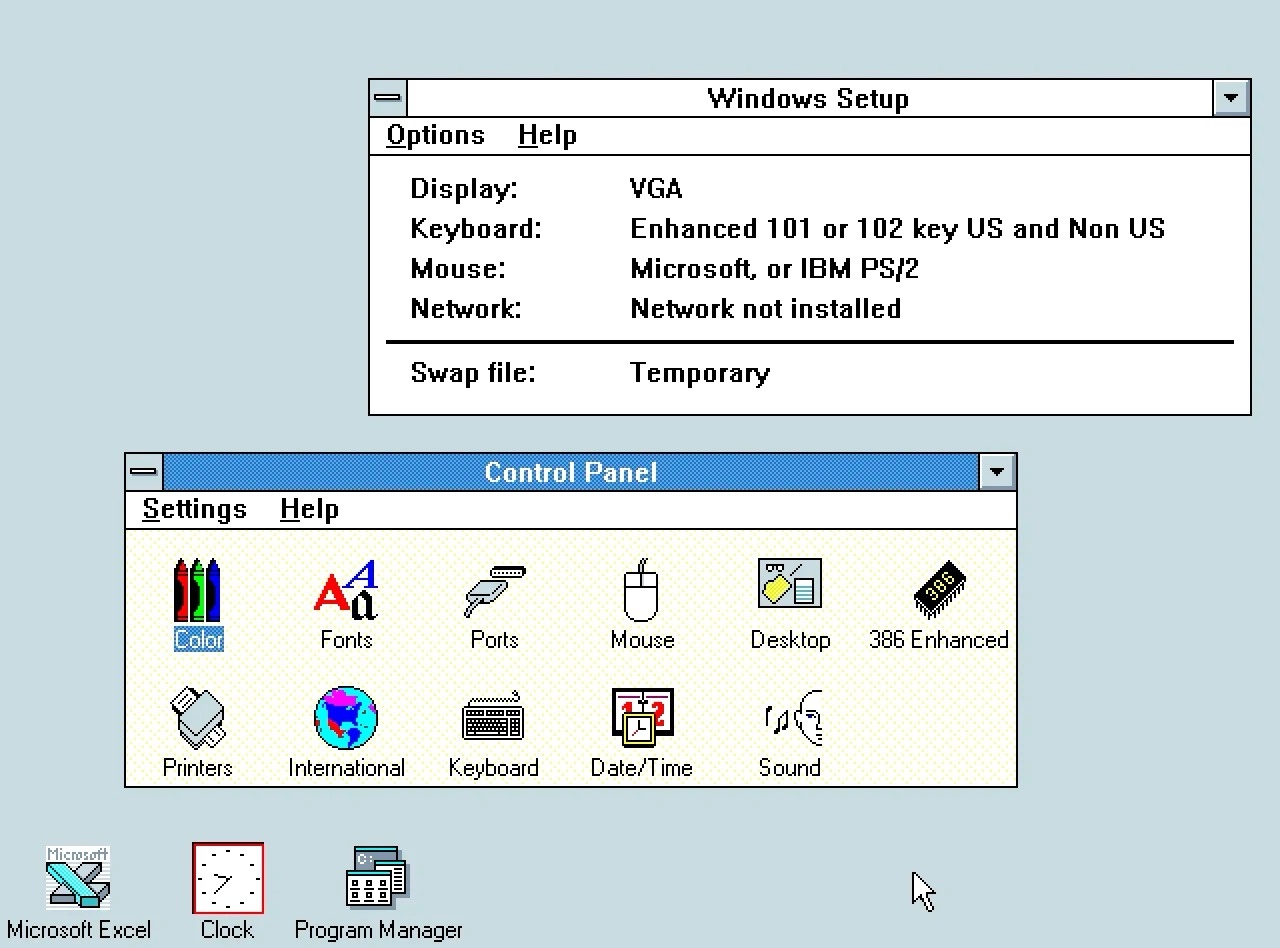
Task: Click the 'Network:' label in Windows Setup
Action: (x=466, y=309)
